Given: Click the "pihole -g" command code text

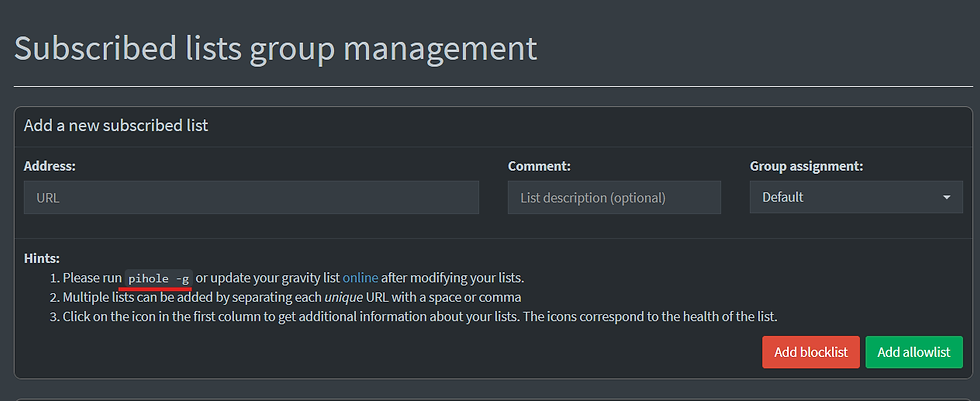Looking at the screenshot, I should pos(158,278).
